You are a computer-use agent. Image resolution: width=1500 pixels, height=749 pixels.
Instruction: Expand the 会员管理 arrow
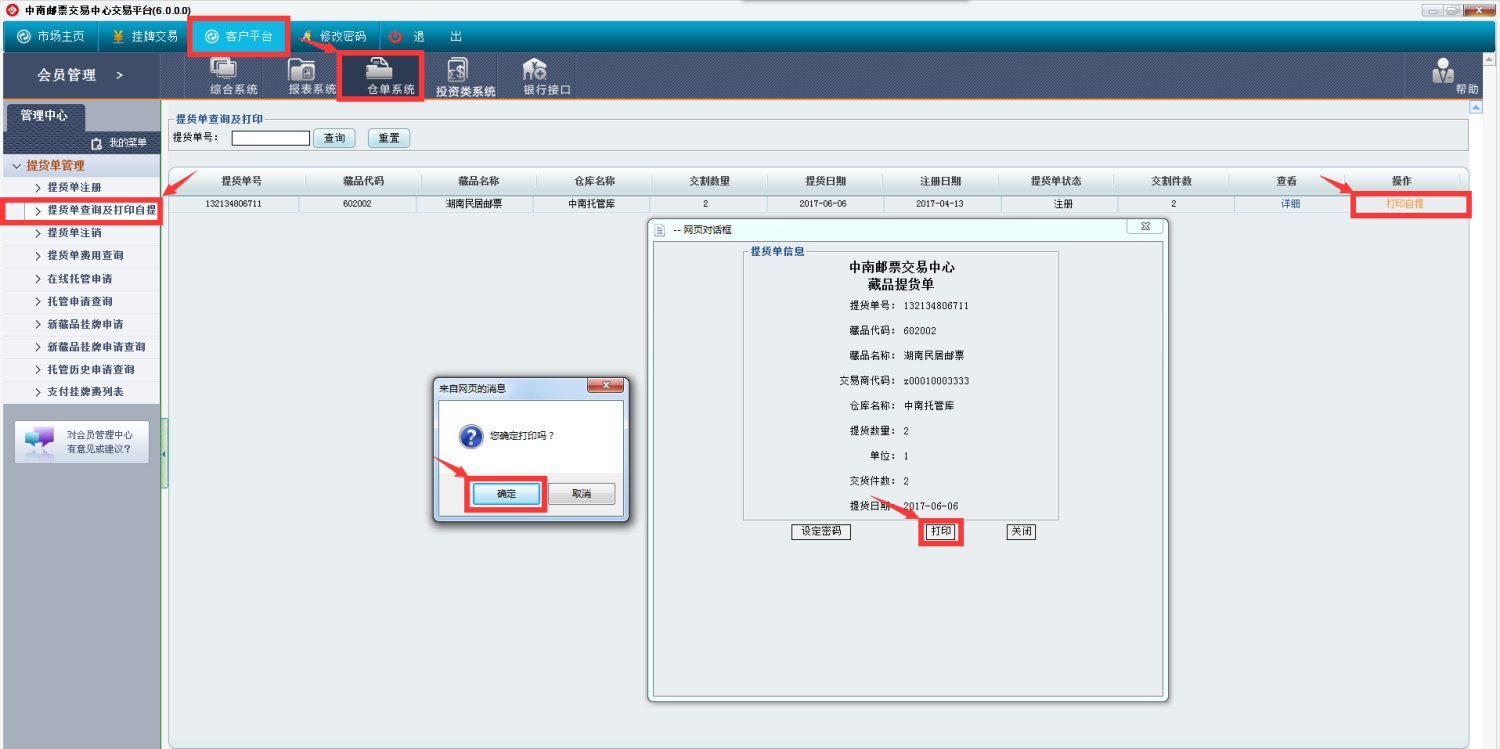click(119, 76)
